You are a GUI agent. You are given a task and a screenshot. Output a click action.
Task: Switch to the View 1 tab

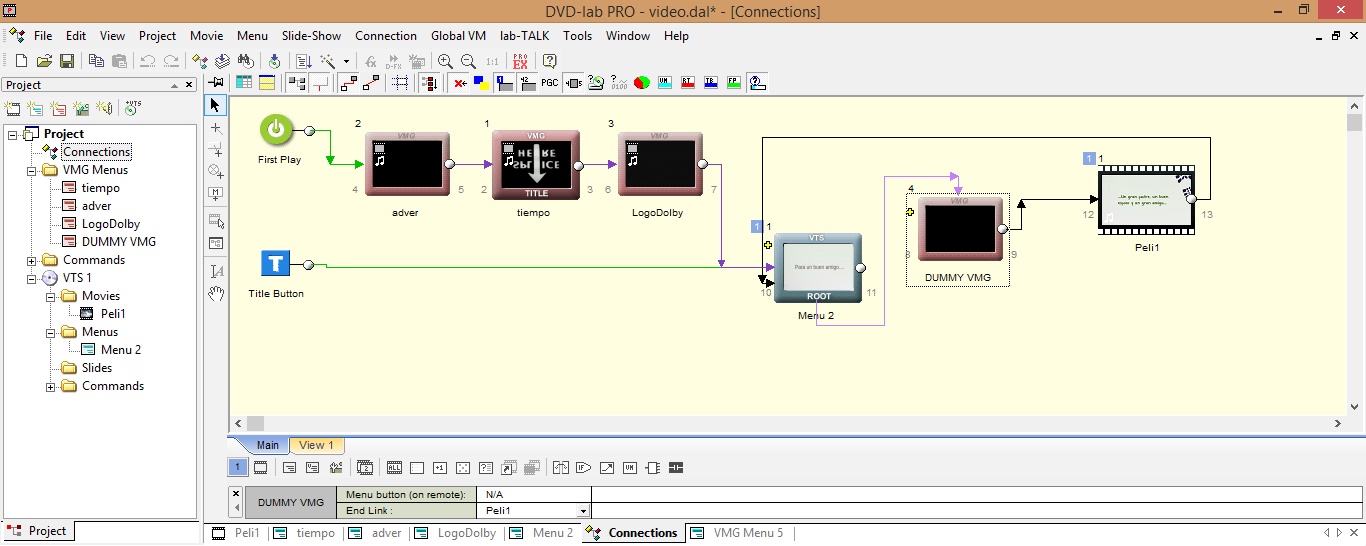point(317,445)
